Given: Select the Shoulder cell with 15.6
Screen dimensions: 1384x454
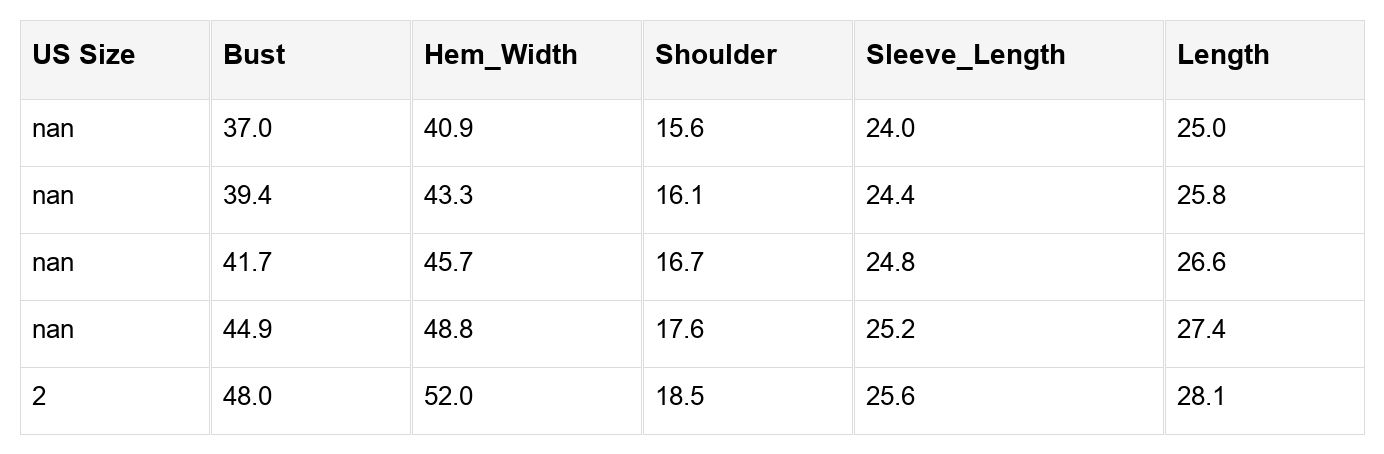Looking at the screenshot, I should [679, 129].
